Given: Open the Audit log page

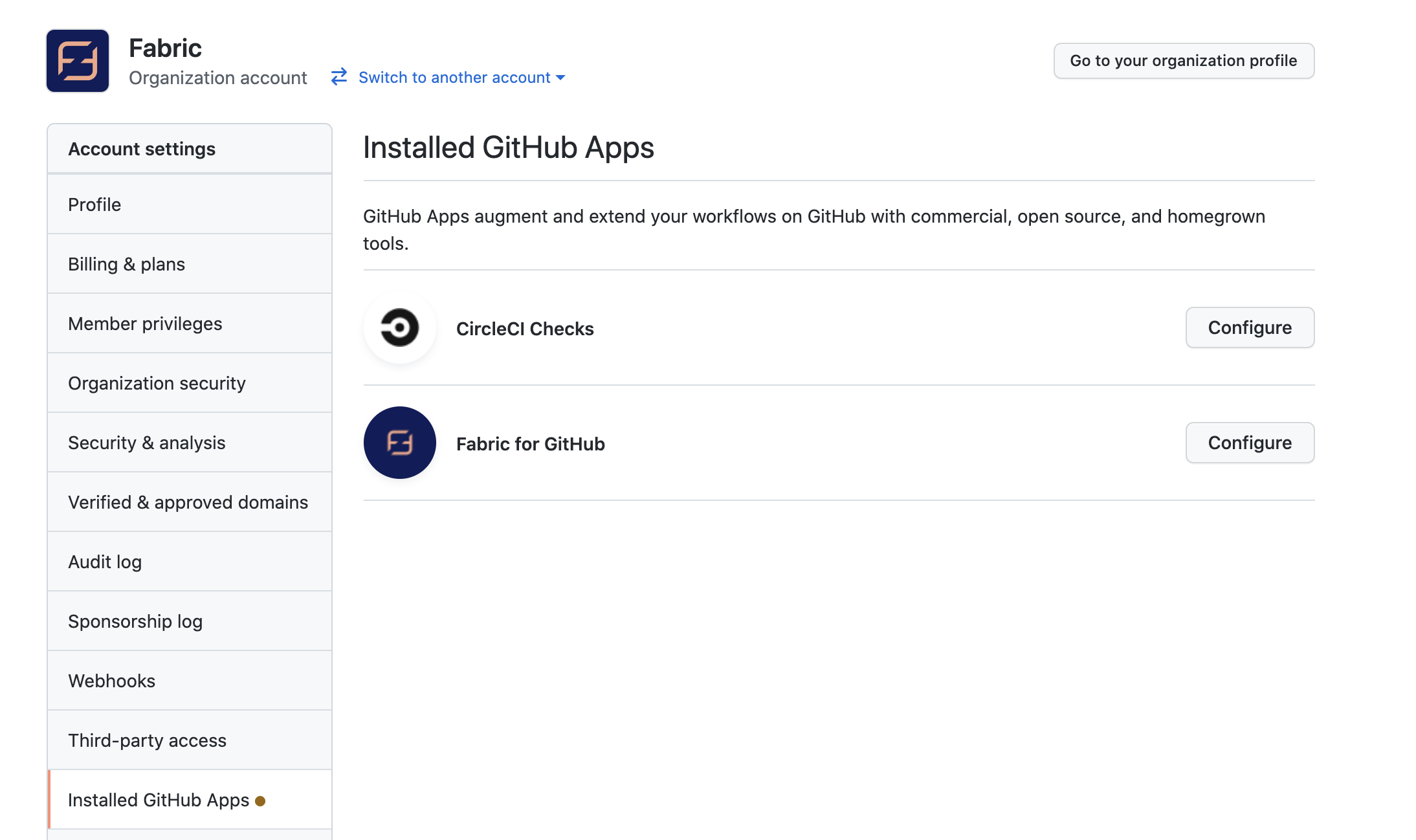Looking at the screenshot, I should click(190, 562).
